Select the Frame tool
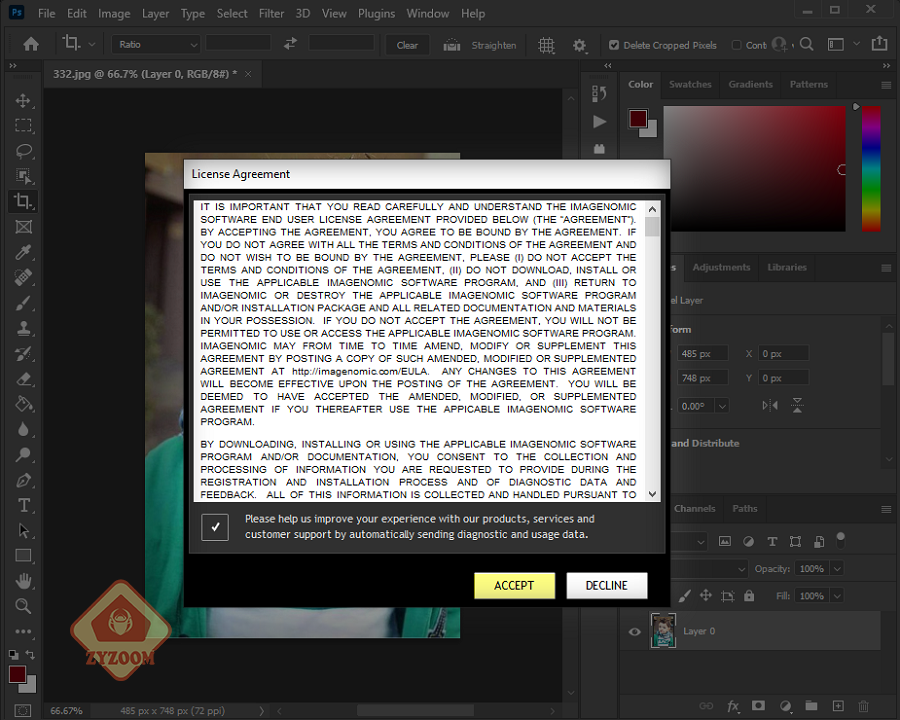This screenshot has width=900, height=720. point(23,227)
